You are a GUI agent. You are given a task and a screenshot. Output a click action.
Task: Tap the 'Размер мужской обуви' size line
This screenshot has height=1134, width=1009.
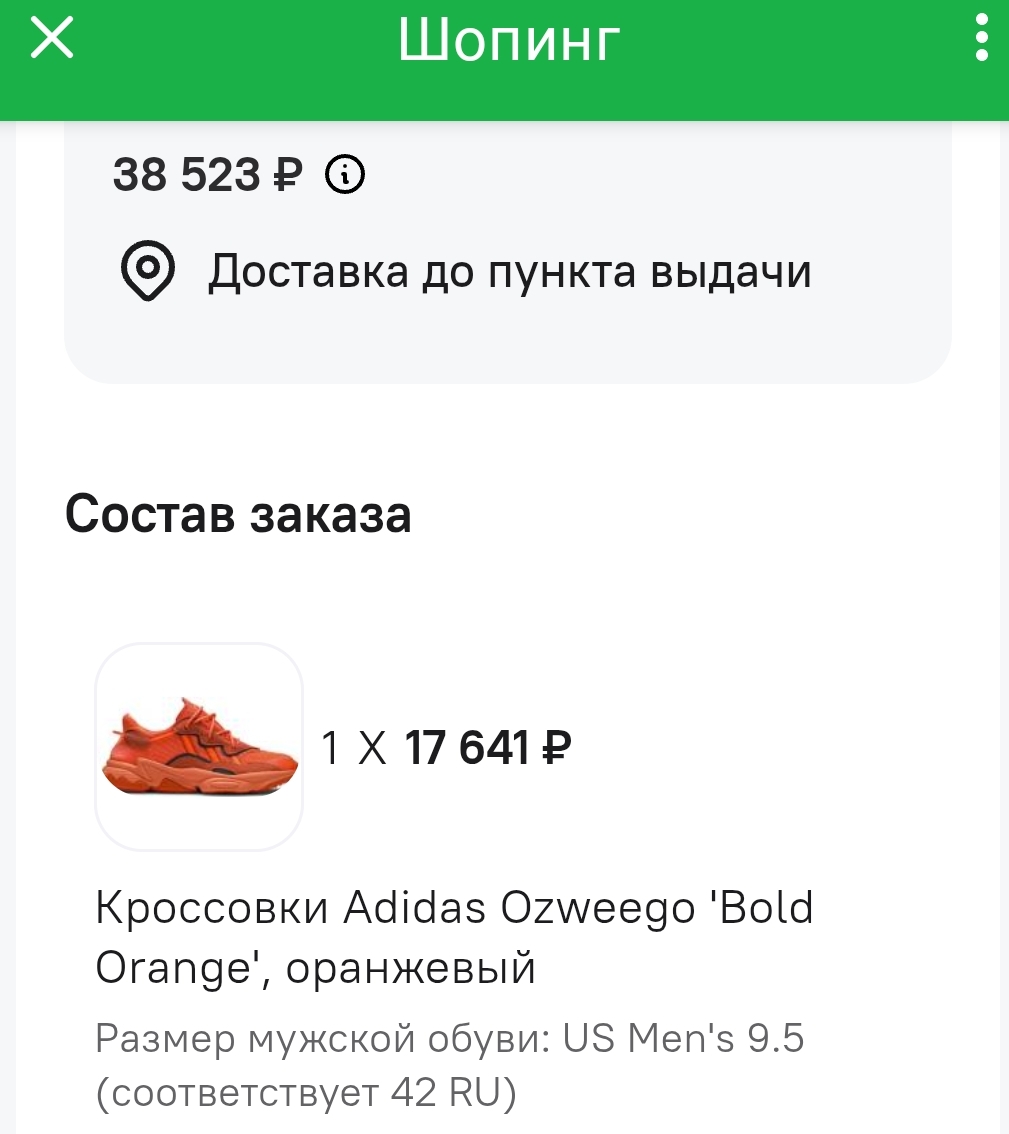pyautogui.click(x=320, y=1040)
